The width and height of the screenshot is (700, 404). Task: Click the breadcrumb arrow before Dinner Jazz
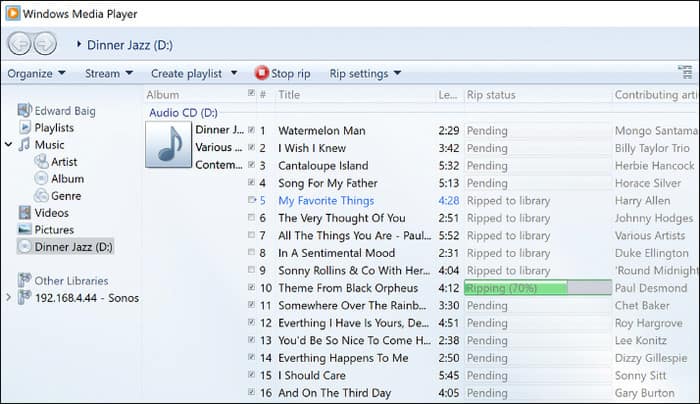[79, 44]
